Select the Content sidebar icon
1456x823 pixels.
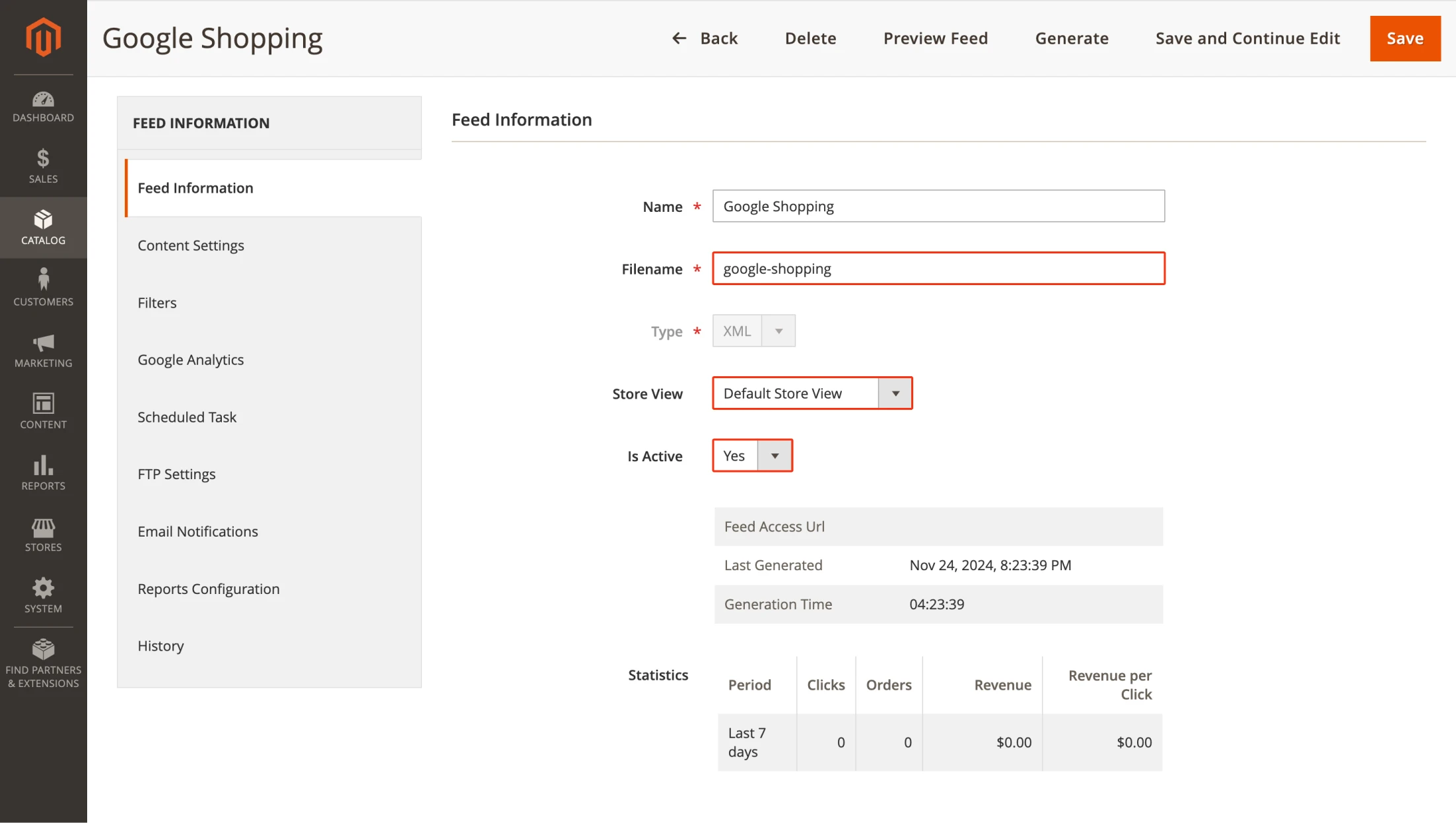pos(43,409)
